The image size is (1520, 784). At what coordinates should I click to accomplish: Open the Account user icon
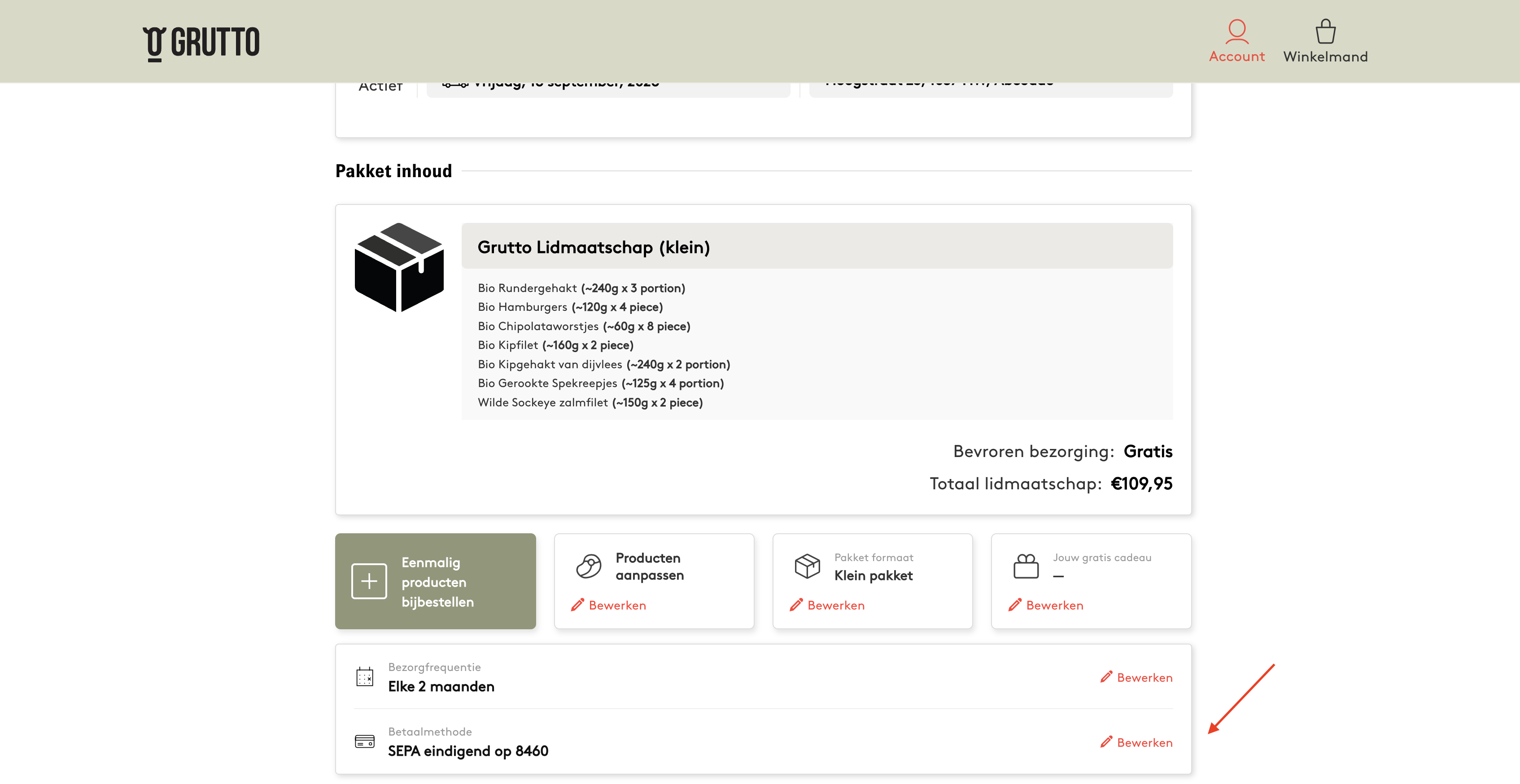(x=1236, y=31)
